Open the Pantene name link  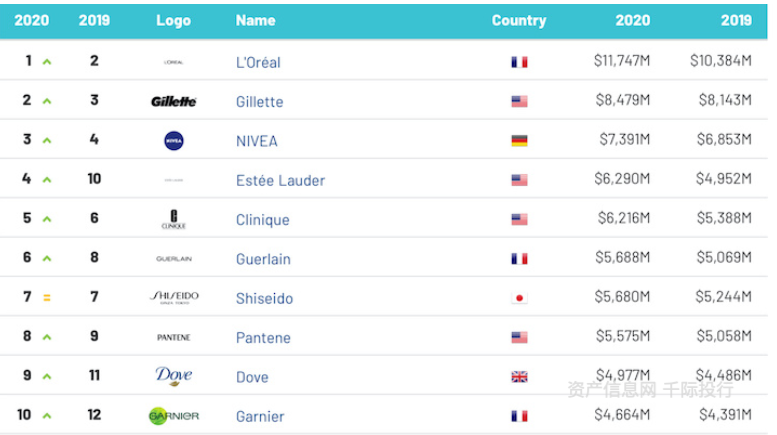[x=263, y=337]
